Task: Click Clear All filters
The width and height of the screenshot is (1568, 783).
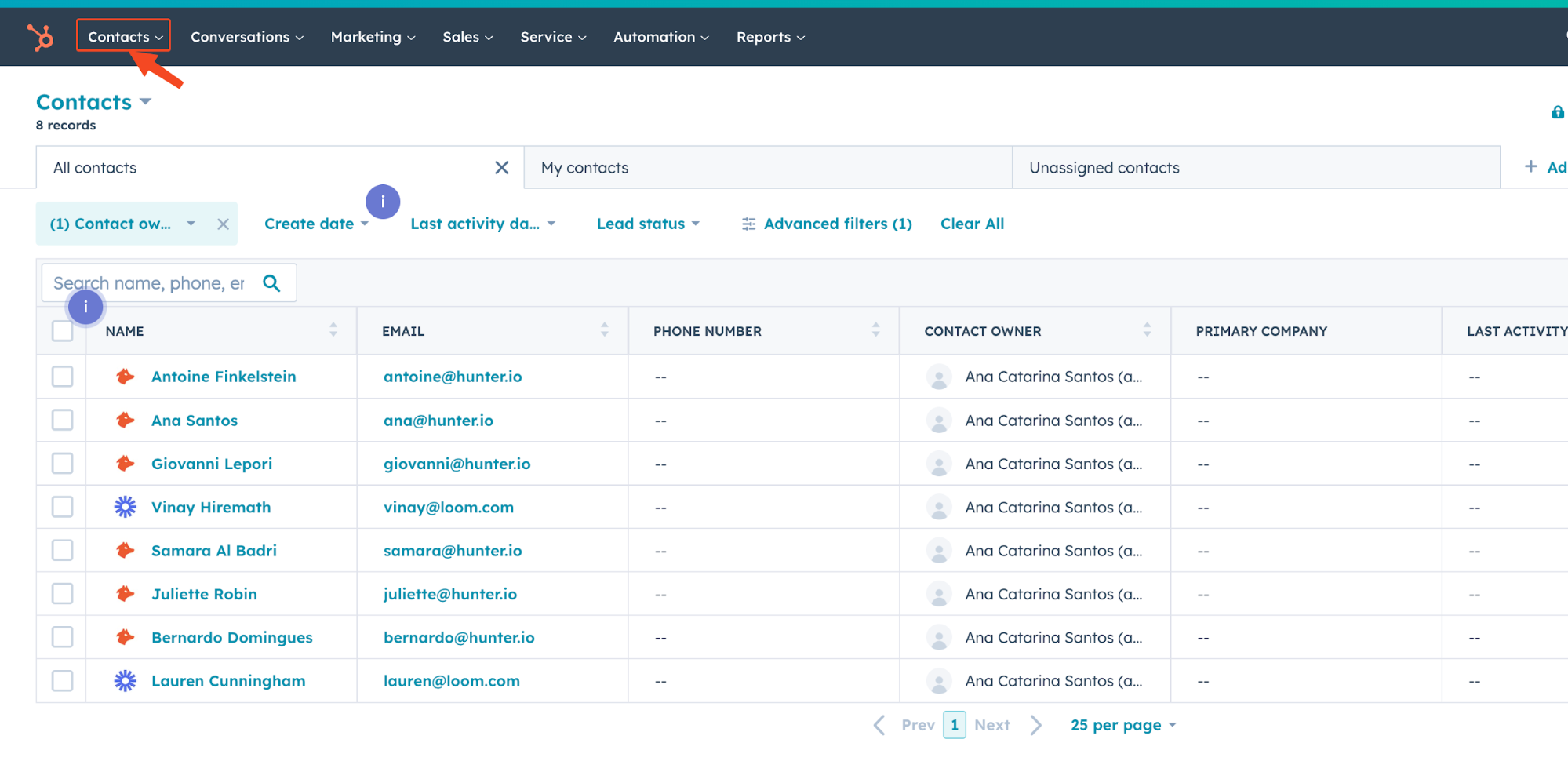Action: [x=972, y=224]
